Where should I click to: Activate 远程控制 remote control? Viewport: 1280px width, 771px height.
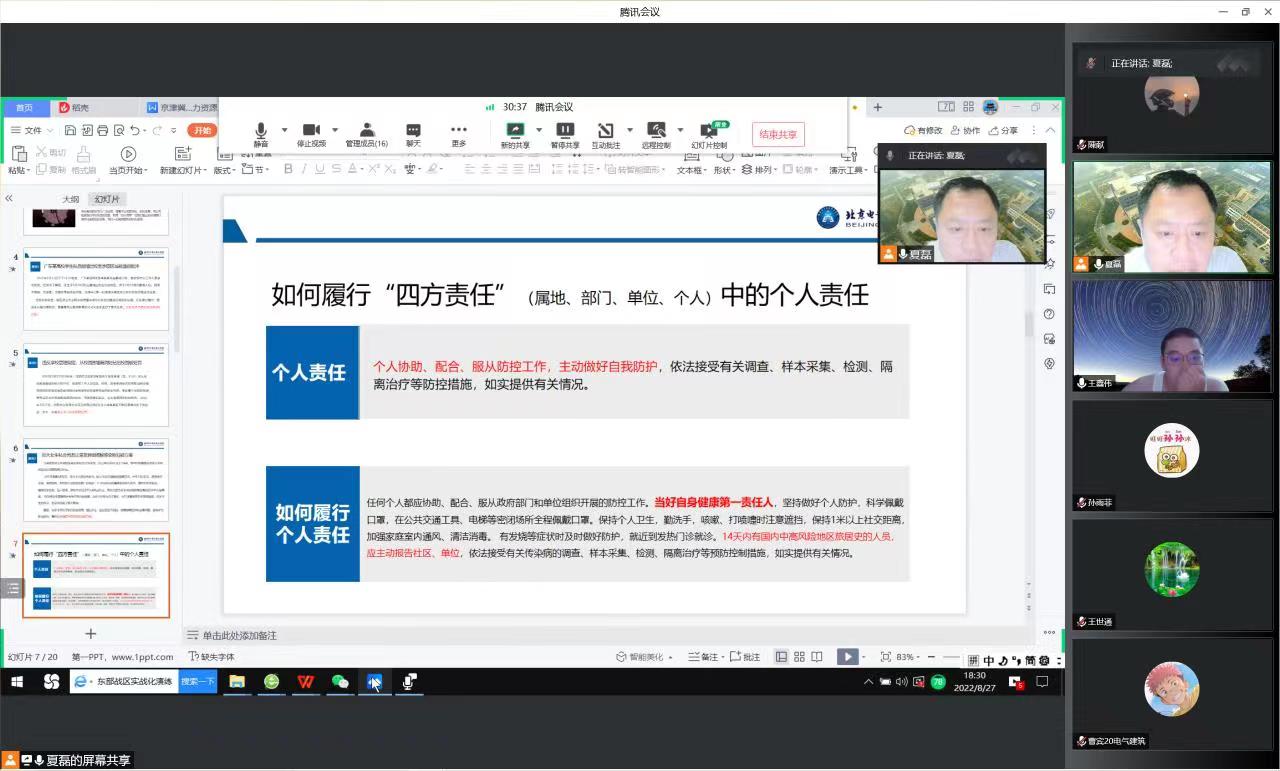(657, 130)
